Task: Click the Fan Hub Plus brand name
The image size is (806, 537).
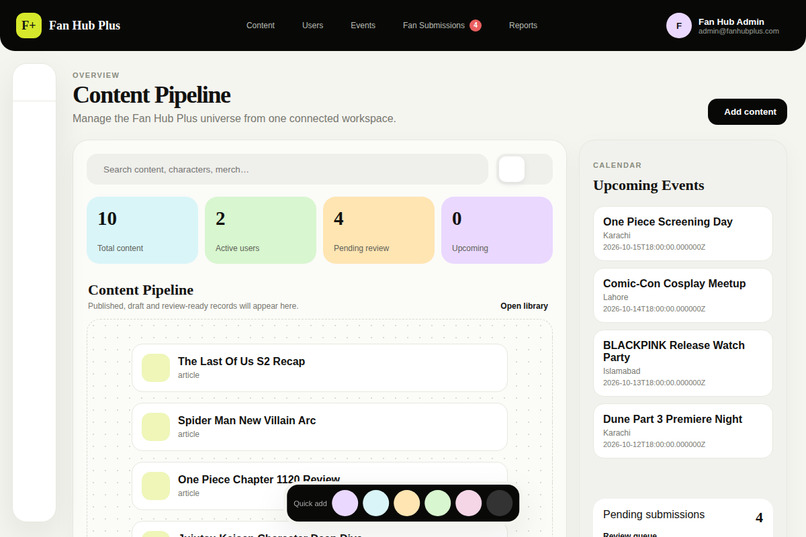Action: pyautogui.click(x=85, y=26)
